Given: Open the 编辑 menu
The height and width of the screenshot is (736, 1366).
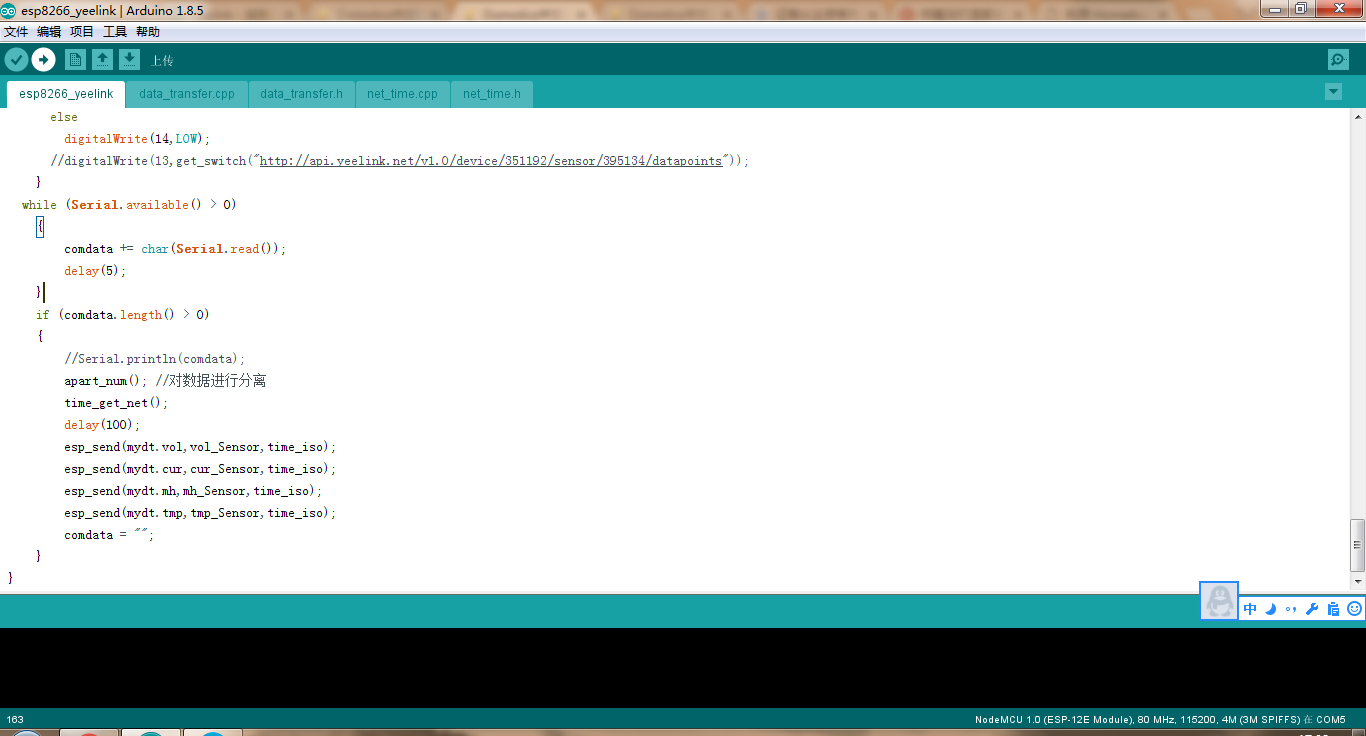Looking at the screenshot, I should [49, 32].
